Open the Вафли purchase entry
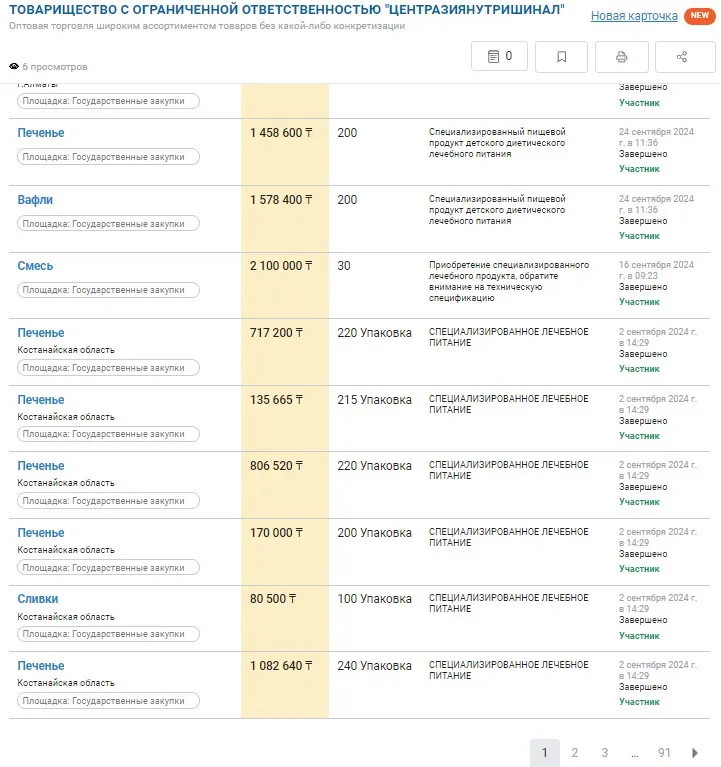This screenshot has width=721, height=767. 35,200
